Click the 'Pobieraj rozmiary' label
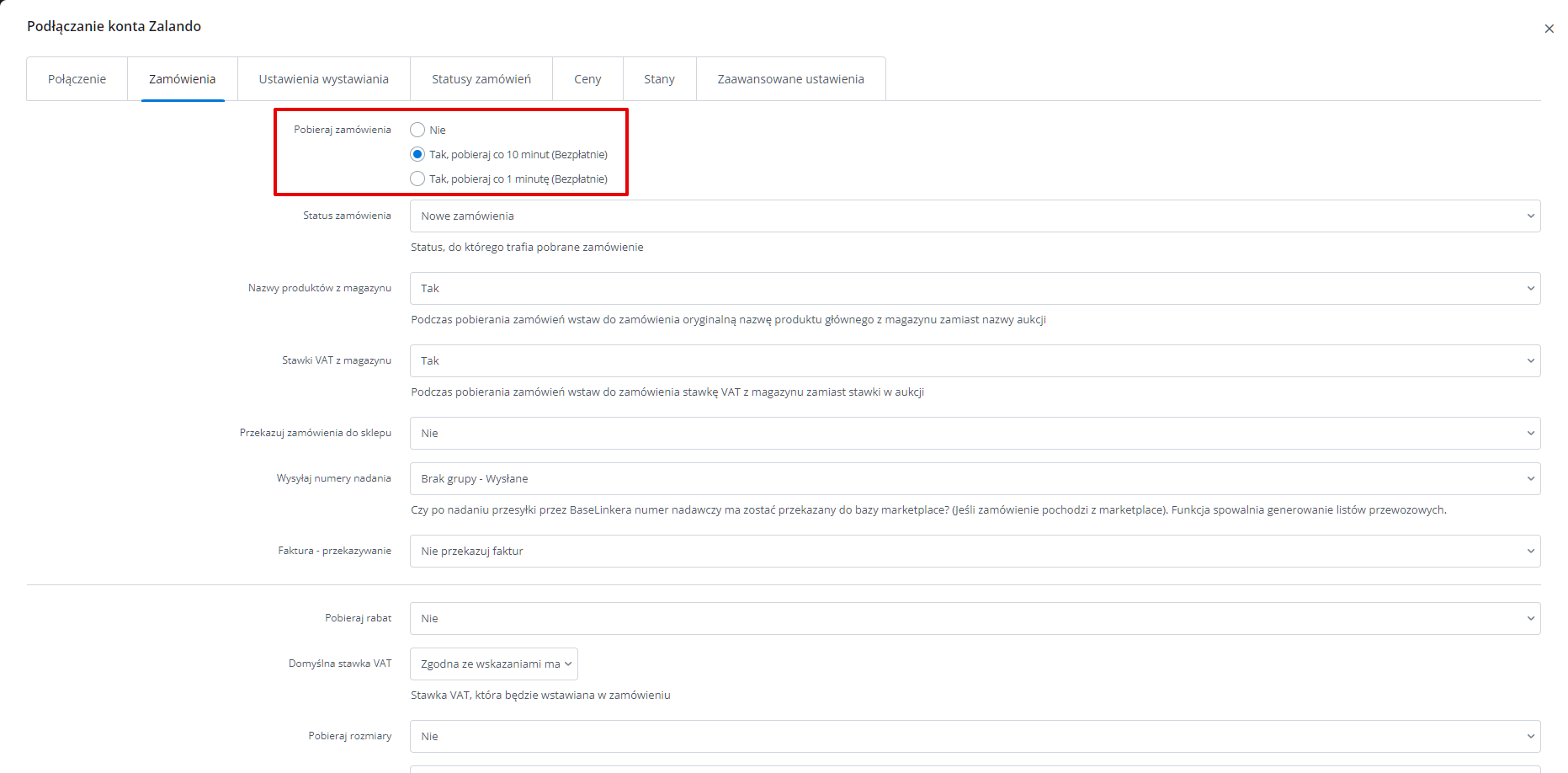1568x773 pixels. pyautogui.click(x=350, y=736)
